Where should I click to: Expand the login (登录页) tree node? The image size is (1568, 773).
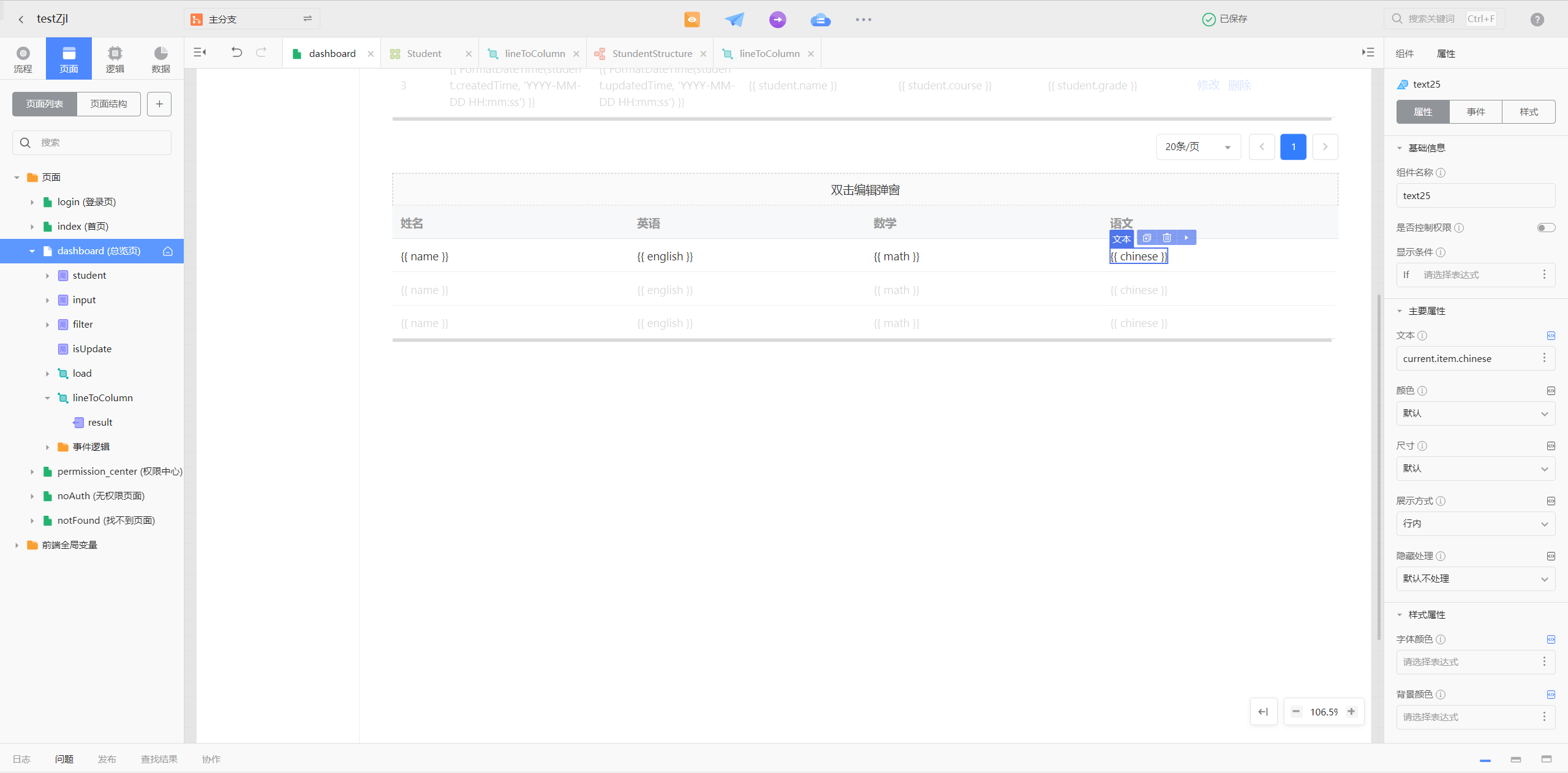coord(32,202)
